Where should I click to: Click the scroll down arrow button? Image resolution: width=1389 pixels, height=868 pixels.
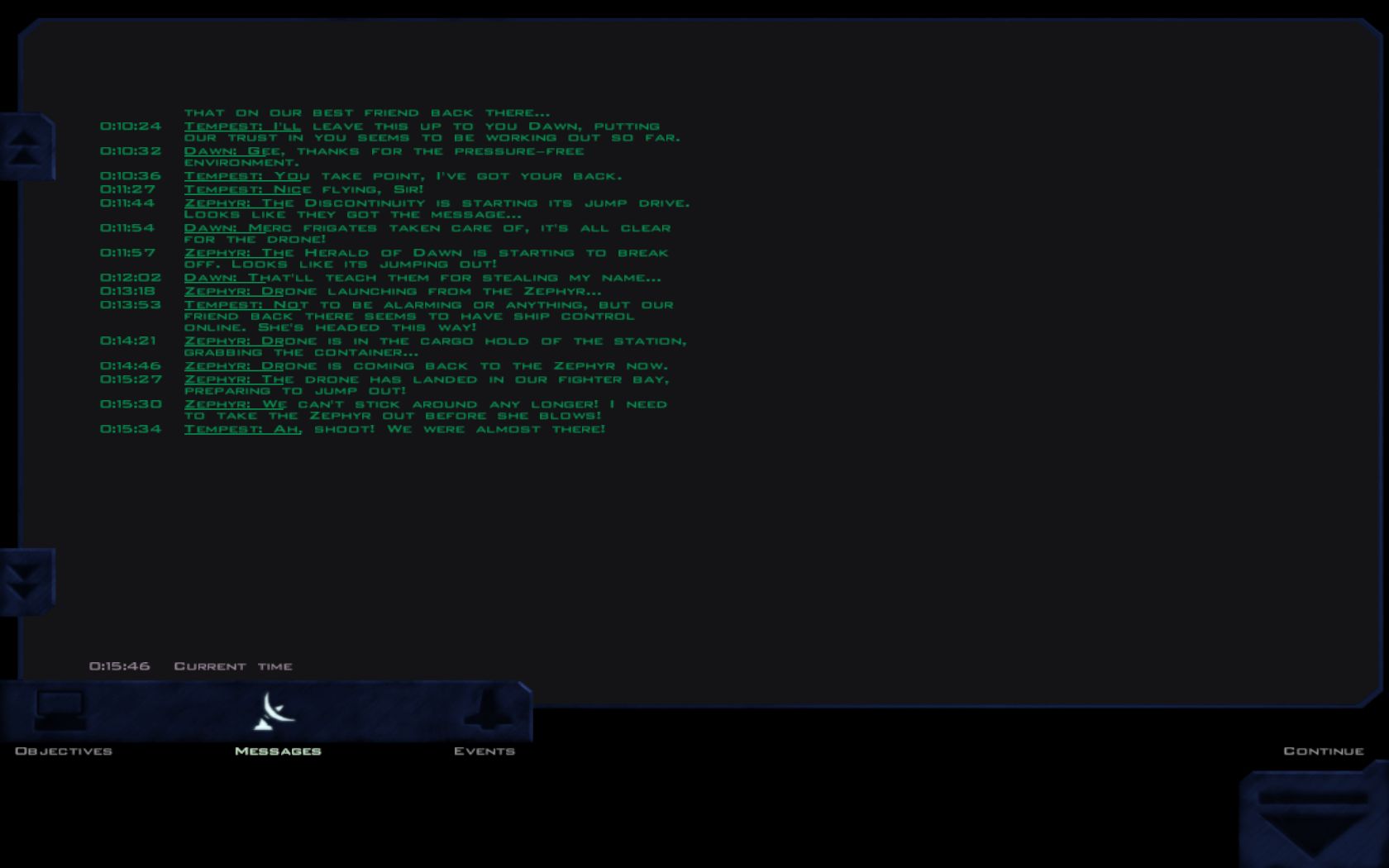pos(26,581)
